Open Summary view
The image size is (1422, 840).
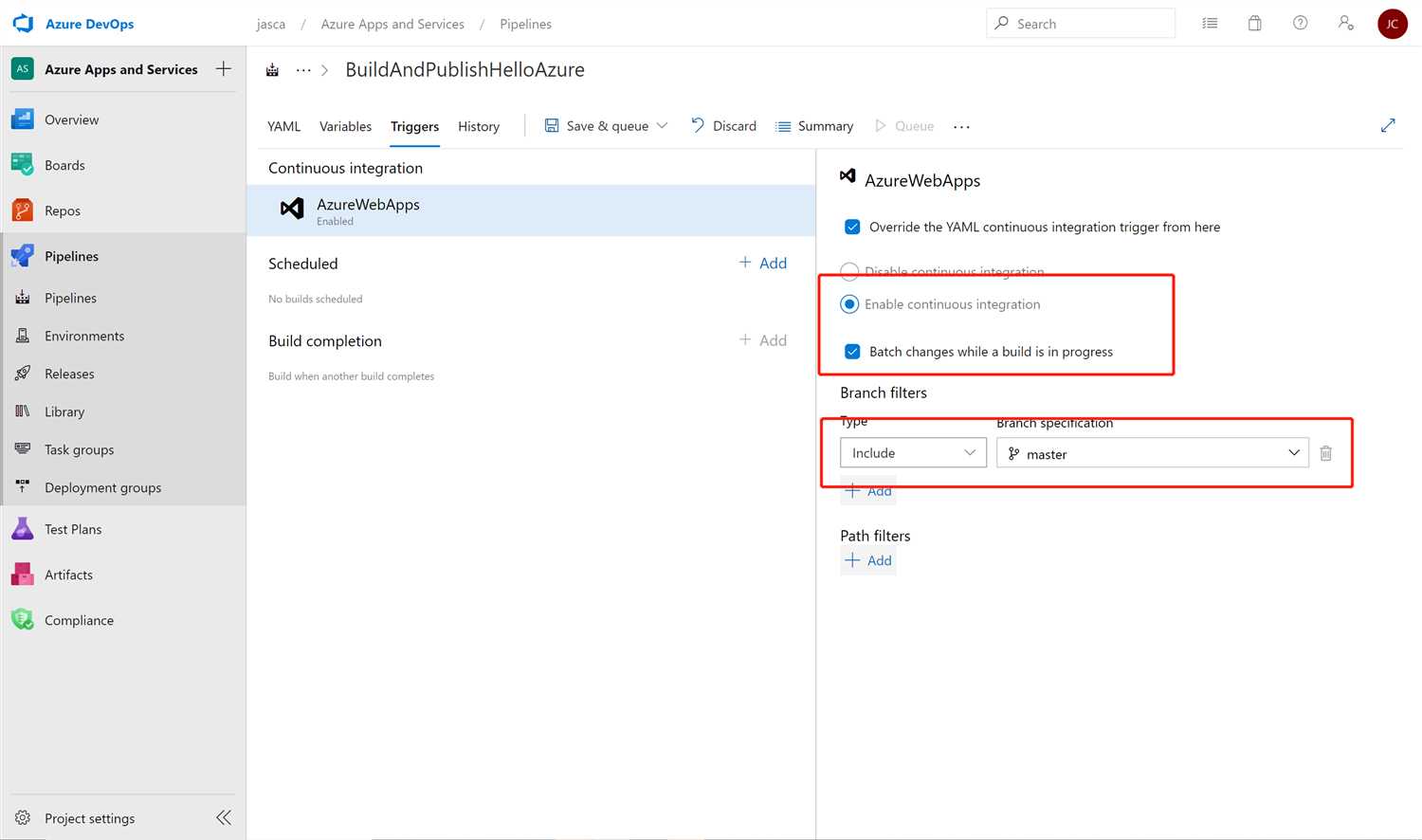tap(814, 126)
